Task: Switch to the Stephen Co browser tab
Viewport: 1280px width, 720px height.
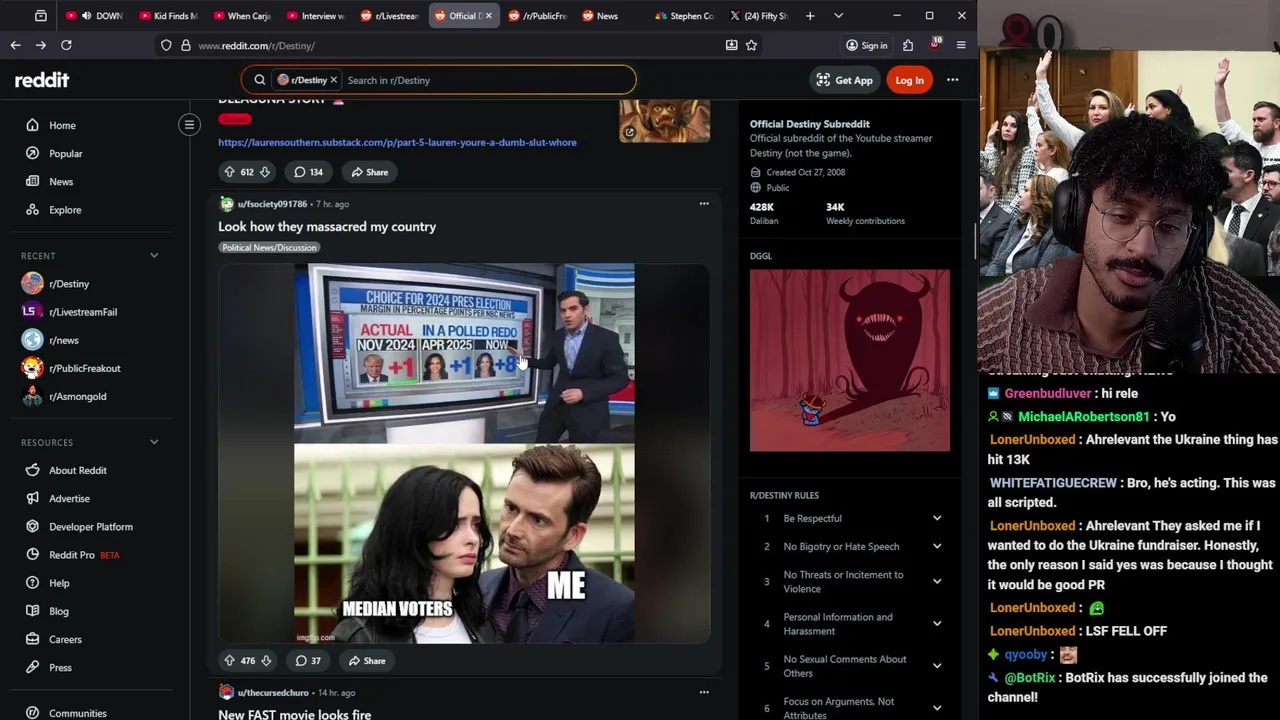Action: [x=685, y=16]
